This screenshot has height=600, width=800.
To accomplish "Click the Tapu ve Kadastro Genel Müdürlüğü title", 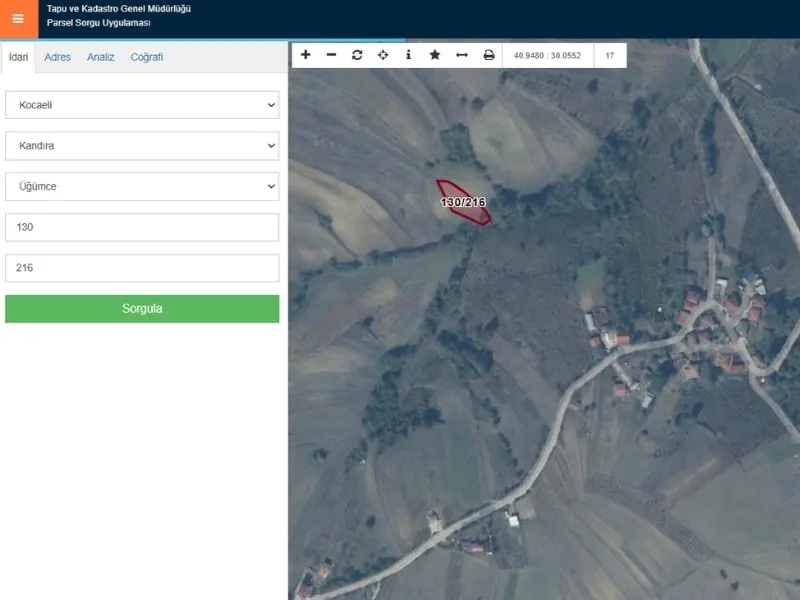I will (119, 9).
